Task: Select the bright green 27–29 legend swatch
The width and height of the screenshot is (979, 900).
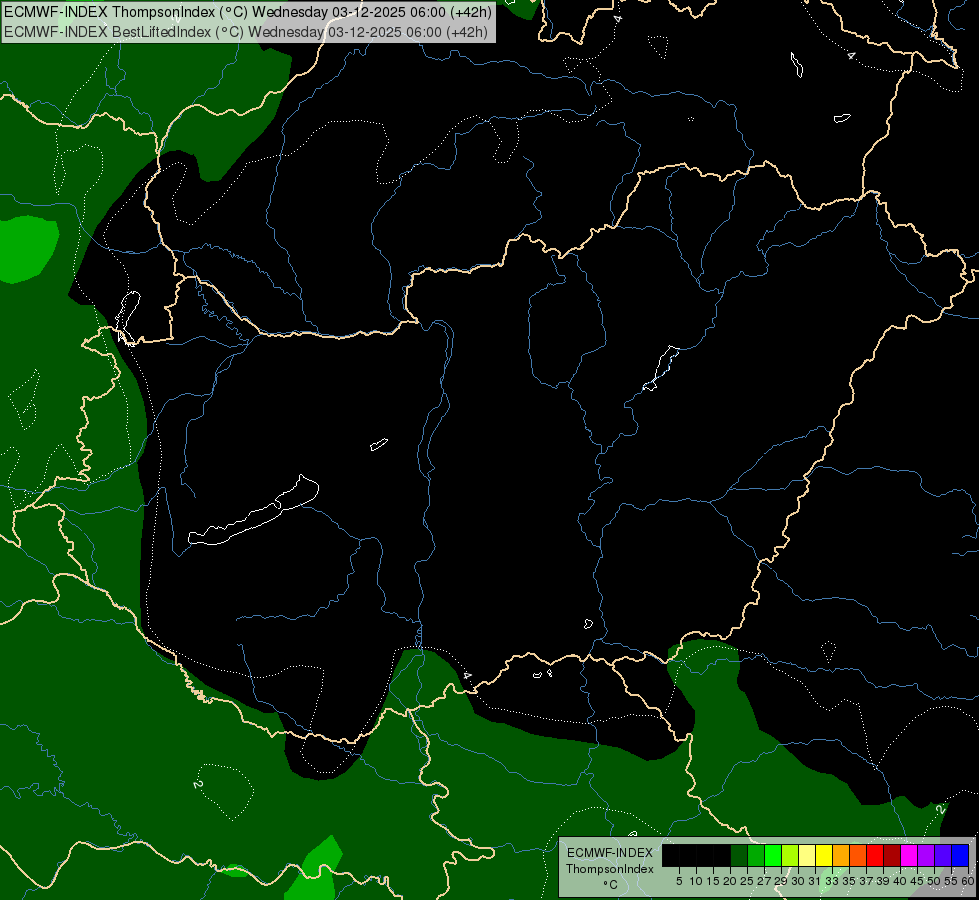Action: pyautogui.click(x=773, y=855)
